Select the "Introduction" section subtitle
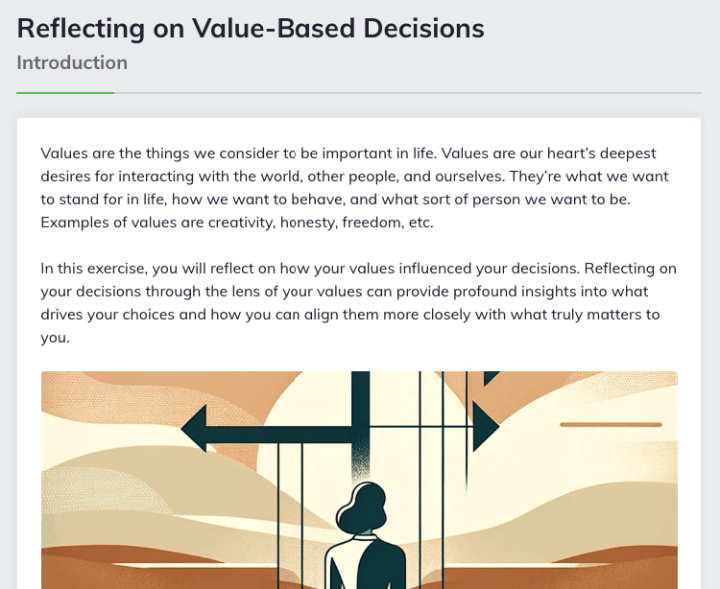Screen dimensions: 720x589 (72, 62)
